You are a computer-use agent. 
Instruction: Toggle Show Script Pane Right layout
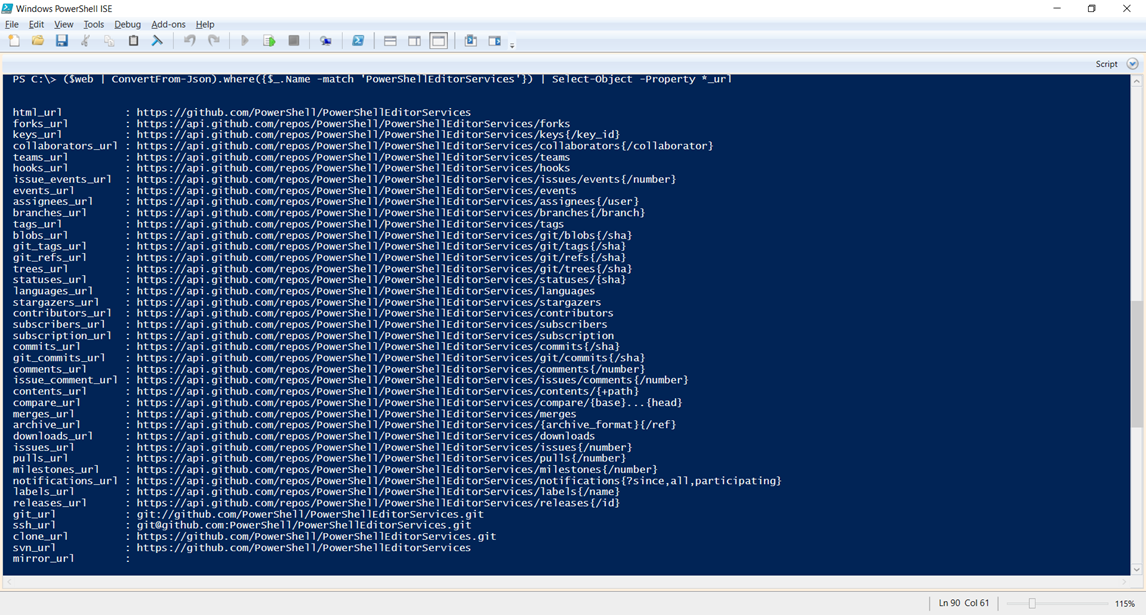point(413,40)
